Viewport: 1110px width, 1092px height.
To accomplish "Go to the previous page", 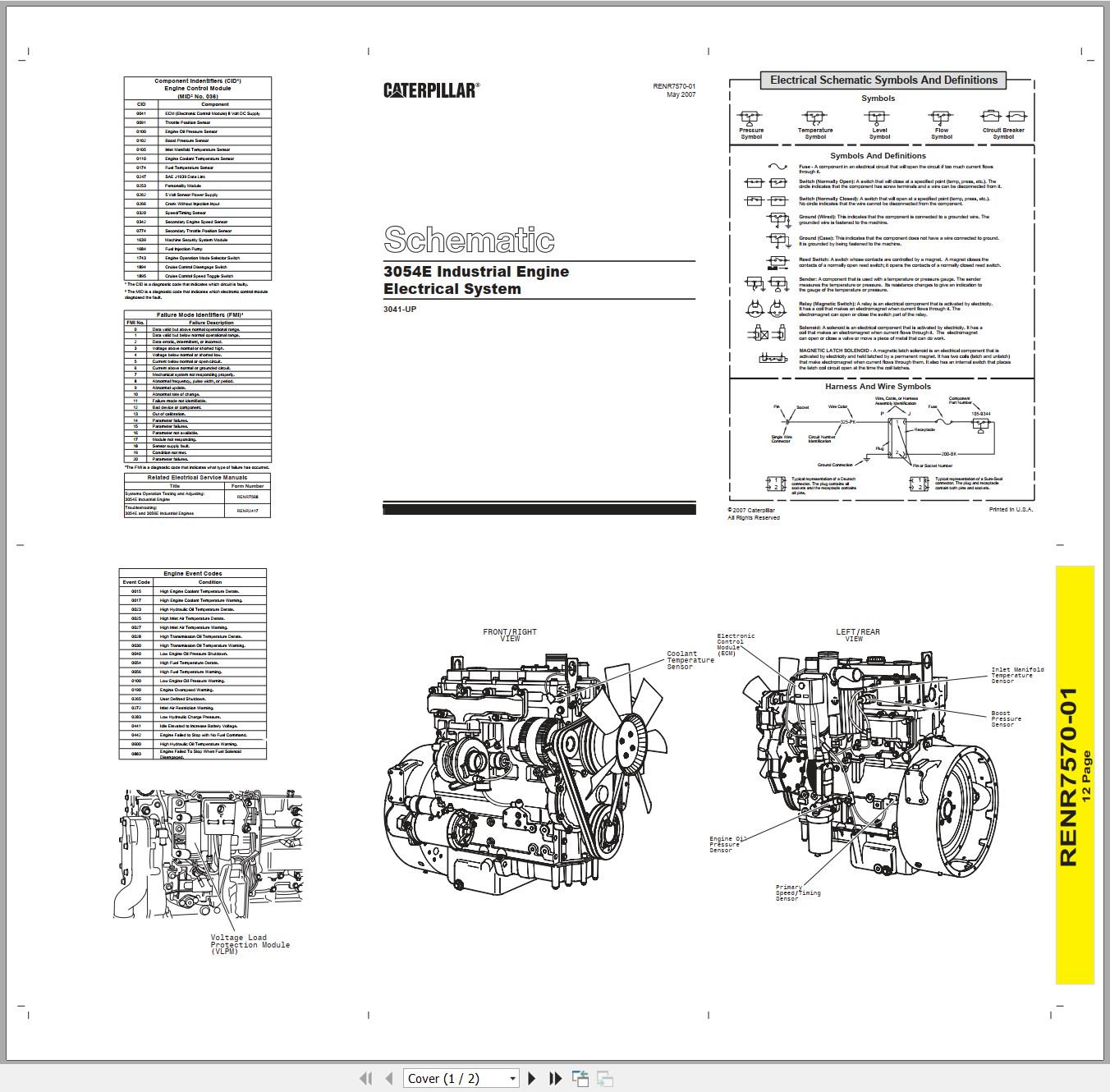I will tap(389, 1078).
